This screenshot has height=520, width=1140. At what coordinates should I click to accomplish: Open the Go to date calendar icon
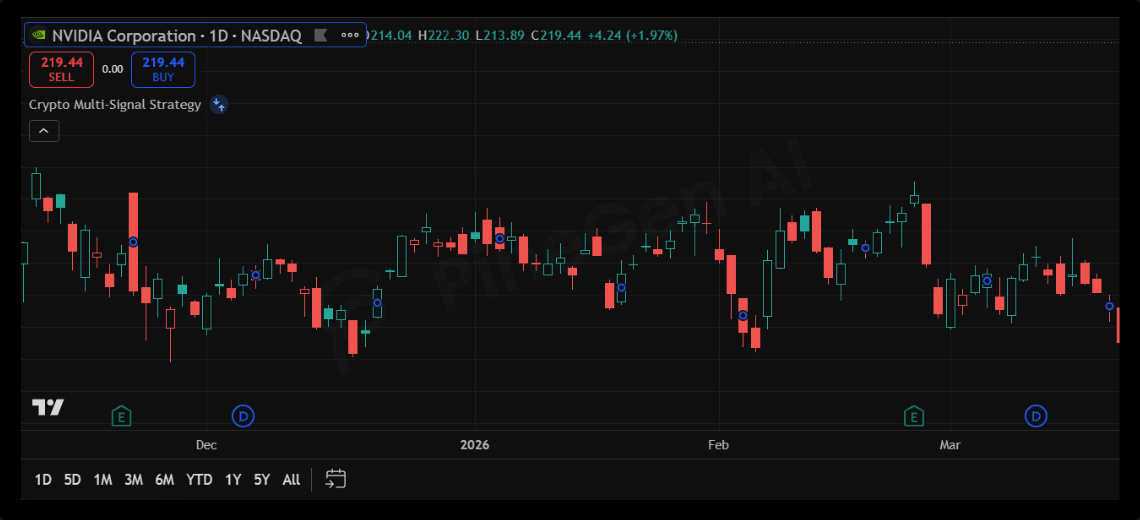pyautogui.click(x=335, y=479)
